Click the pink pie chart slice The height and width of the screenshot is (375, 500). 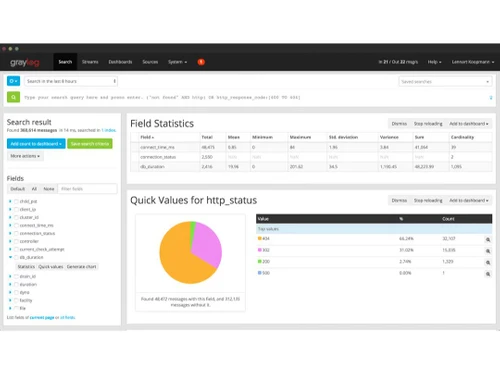[208, 243]
